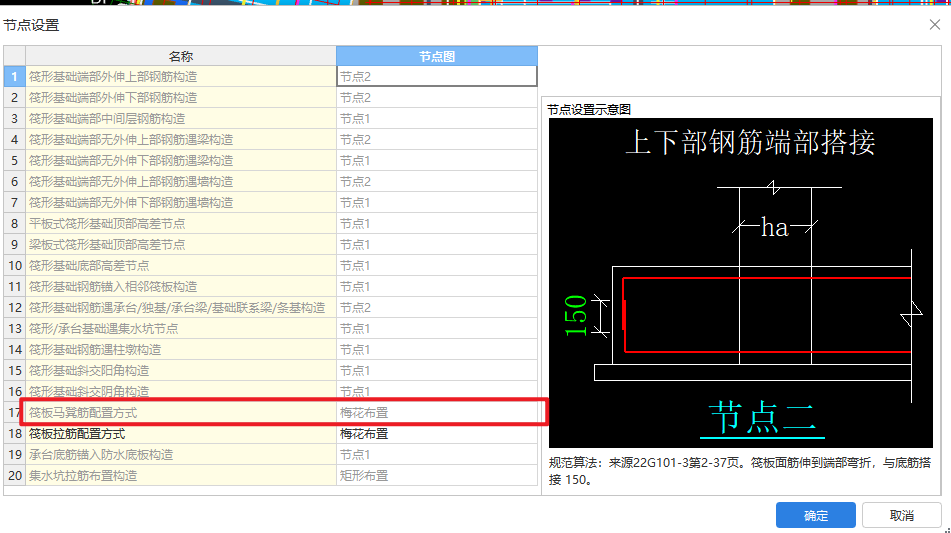Open 梅花布置 value for 筏板马凳筋配置方式
The width and height of the screenshot is (951, 533).
pyautogui.click(x=437, y=413)
